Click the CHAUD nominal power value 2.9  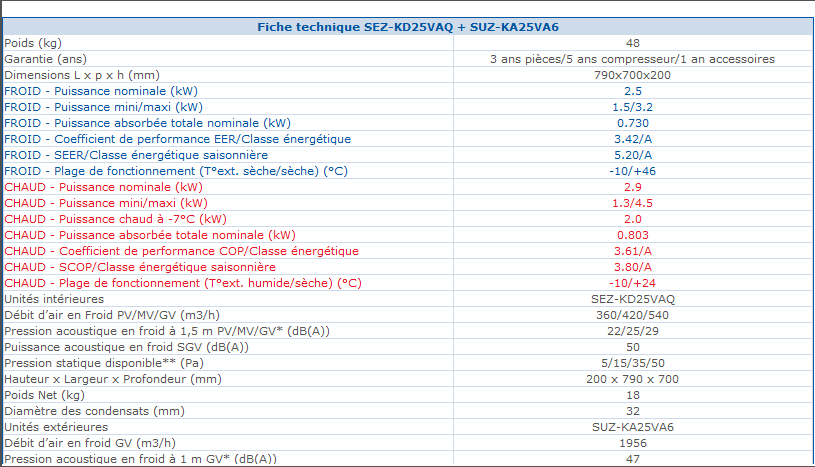tap(633, 187)
